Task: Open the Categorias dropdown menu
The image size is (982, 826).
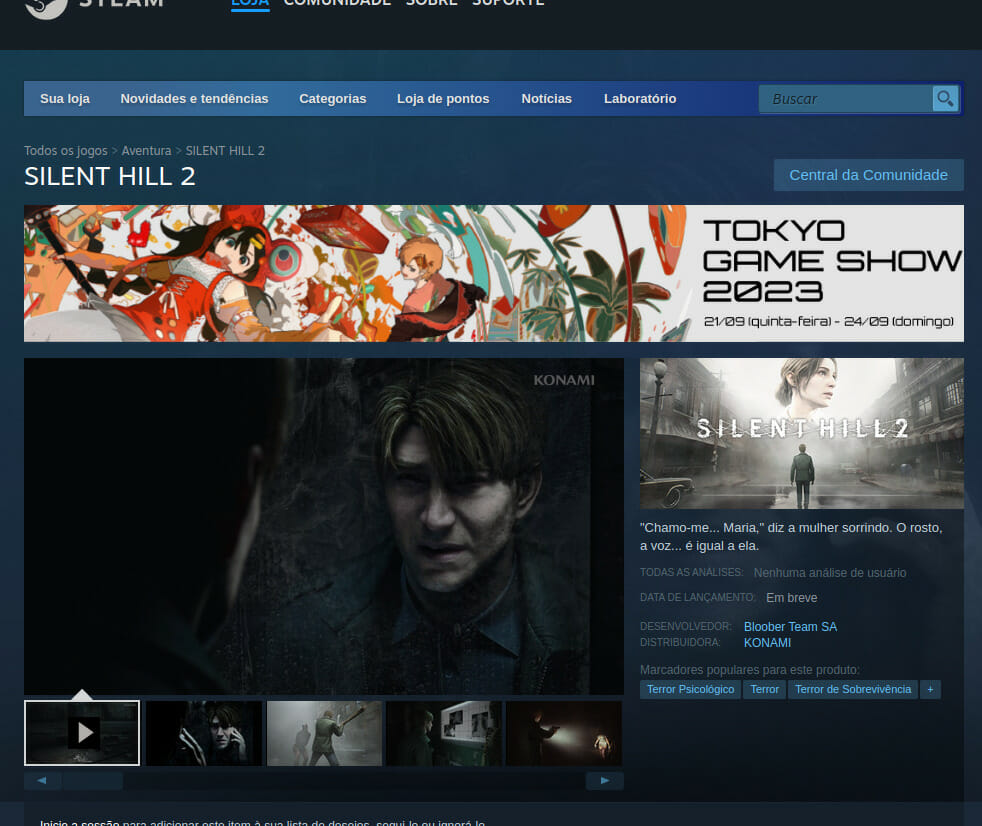Action: tap(332, 99)
